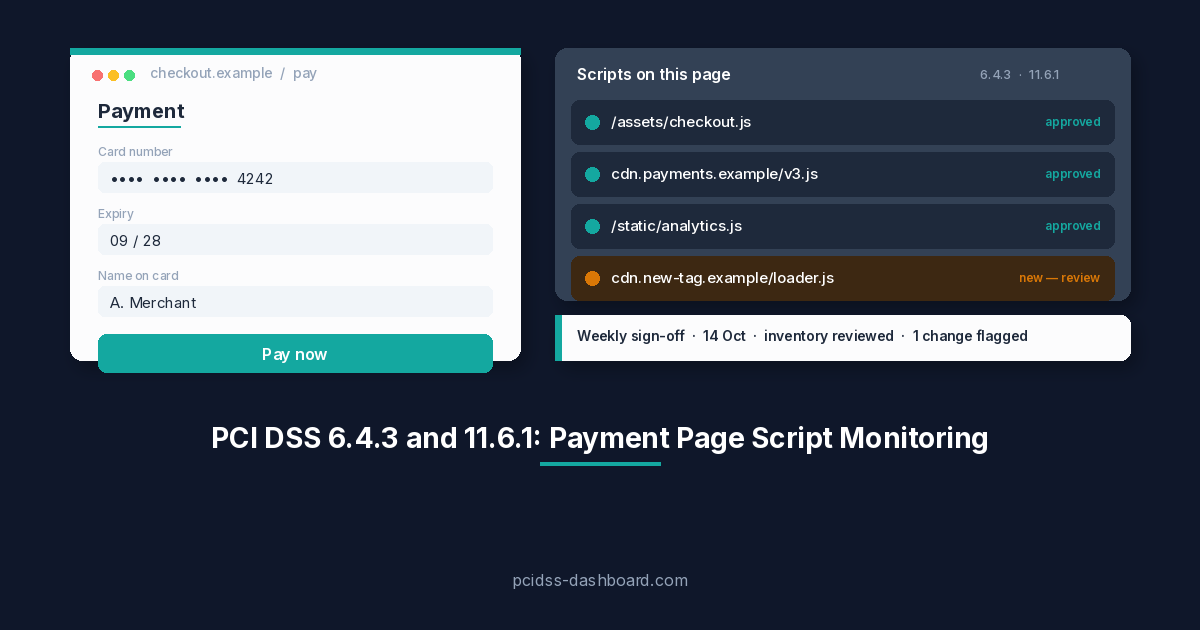Click approved badge on analytics.js row
The image size is (1200, 630).
tap(1073, 226)
